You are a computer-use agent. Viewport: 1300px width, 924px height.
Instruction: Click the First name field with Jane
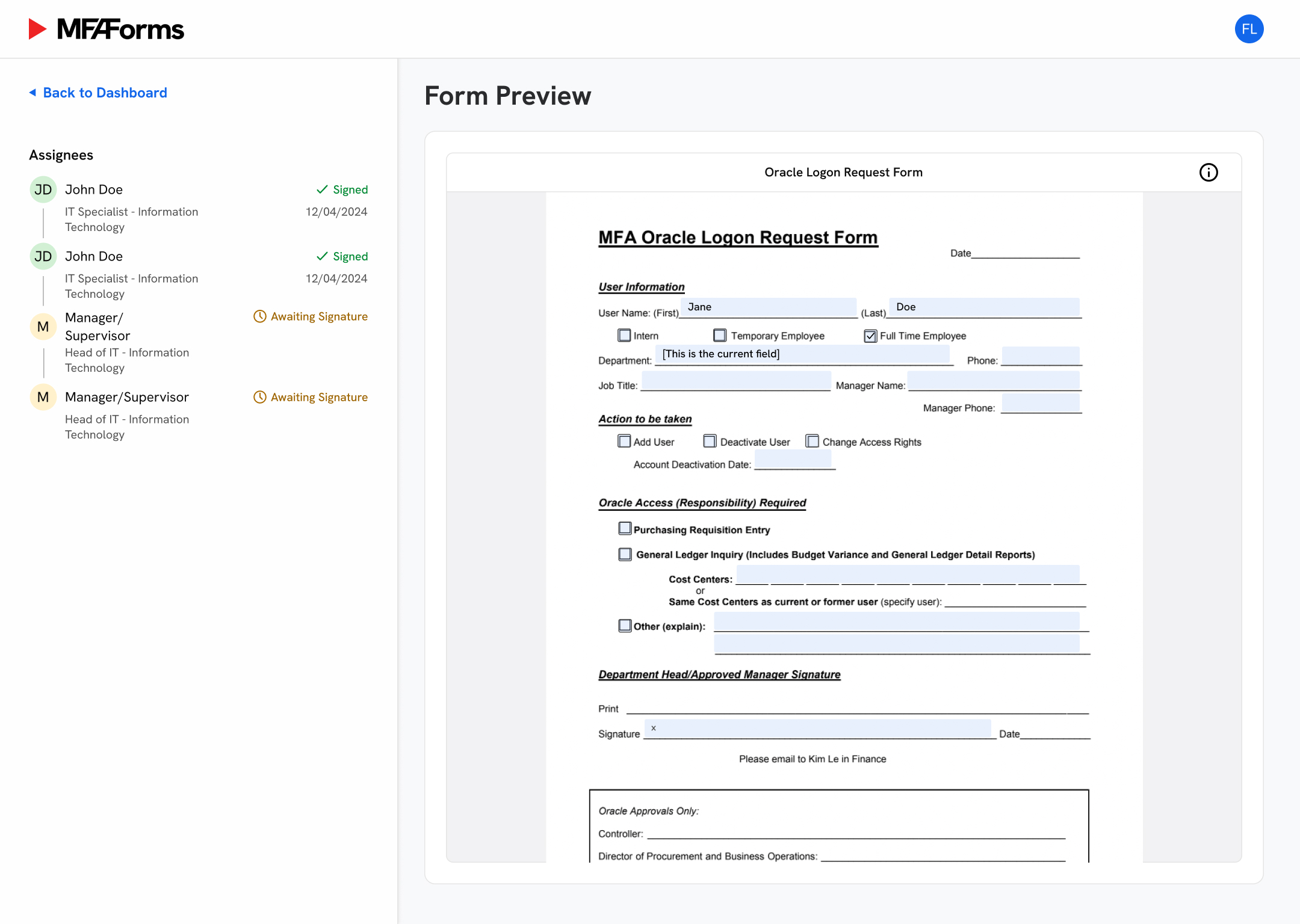click(x=768, y=307)
